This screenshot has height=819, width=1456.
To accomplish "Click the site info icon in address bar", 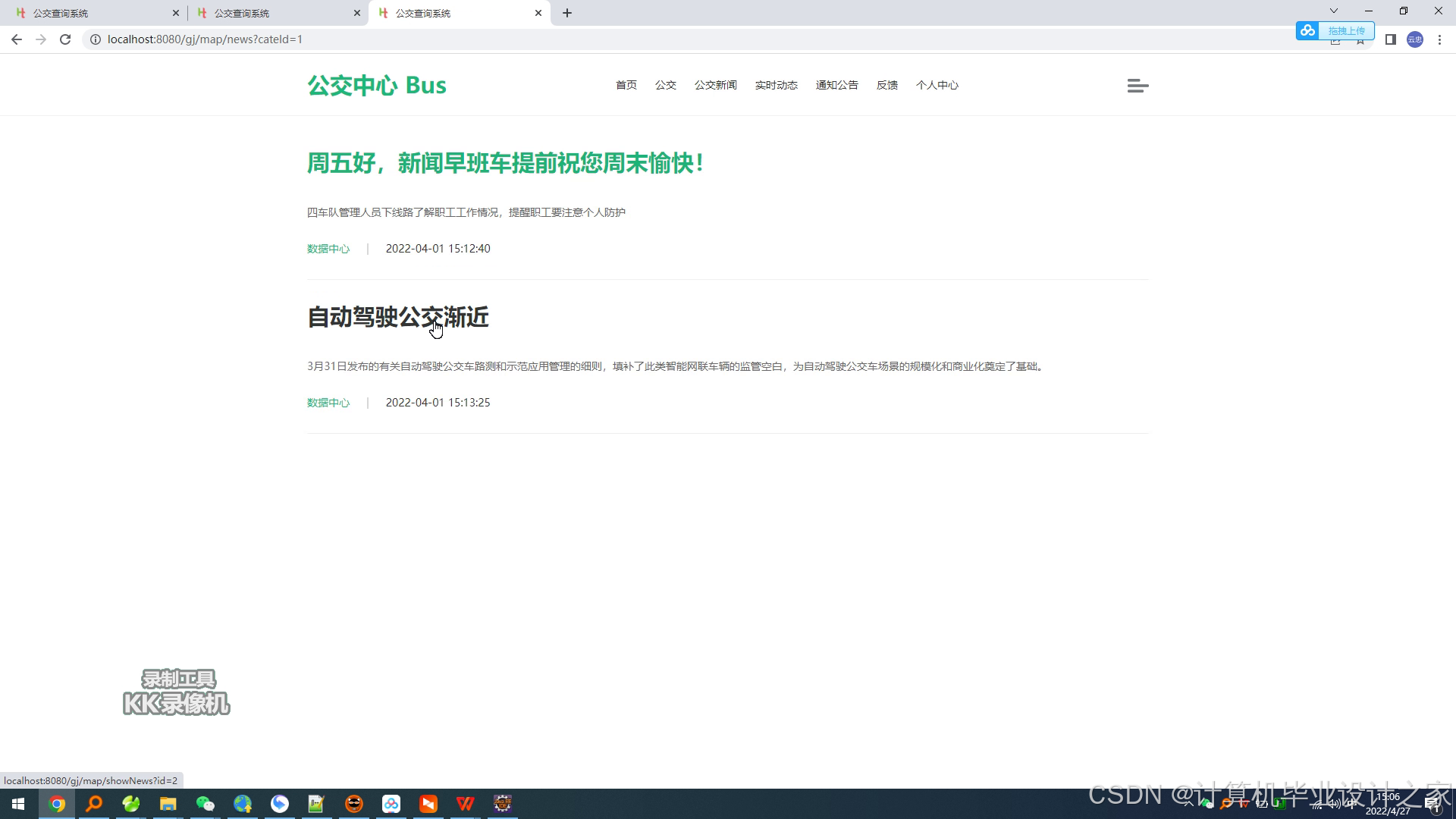I will (96, 39).
